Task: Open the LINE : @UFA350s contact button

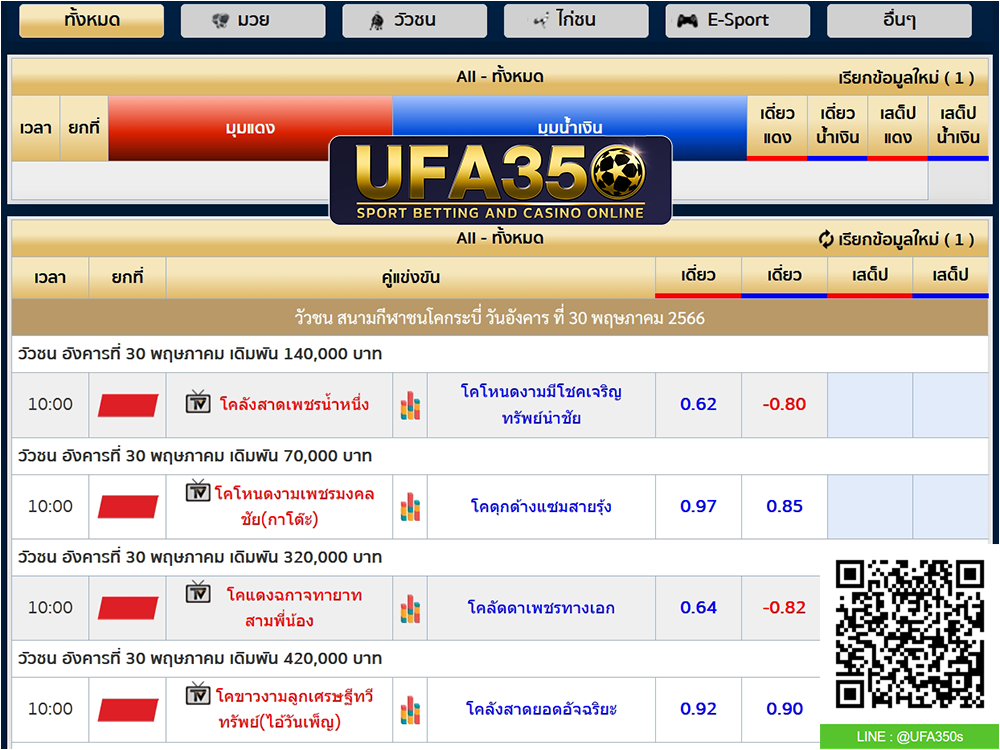Action: [x=909, y=737]
